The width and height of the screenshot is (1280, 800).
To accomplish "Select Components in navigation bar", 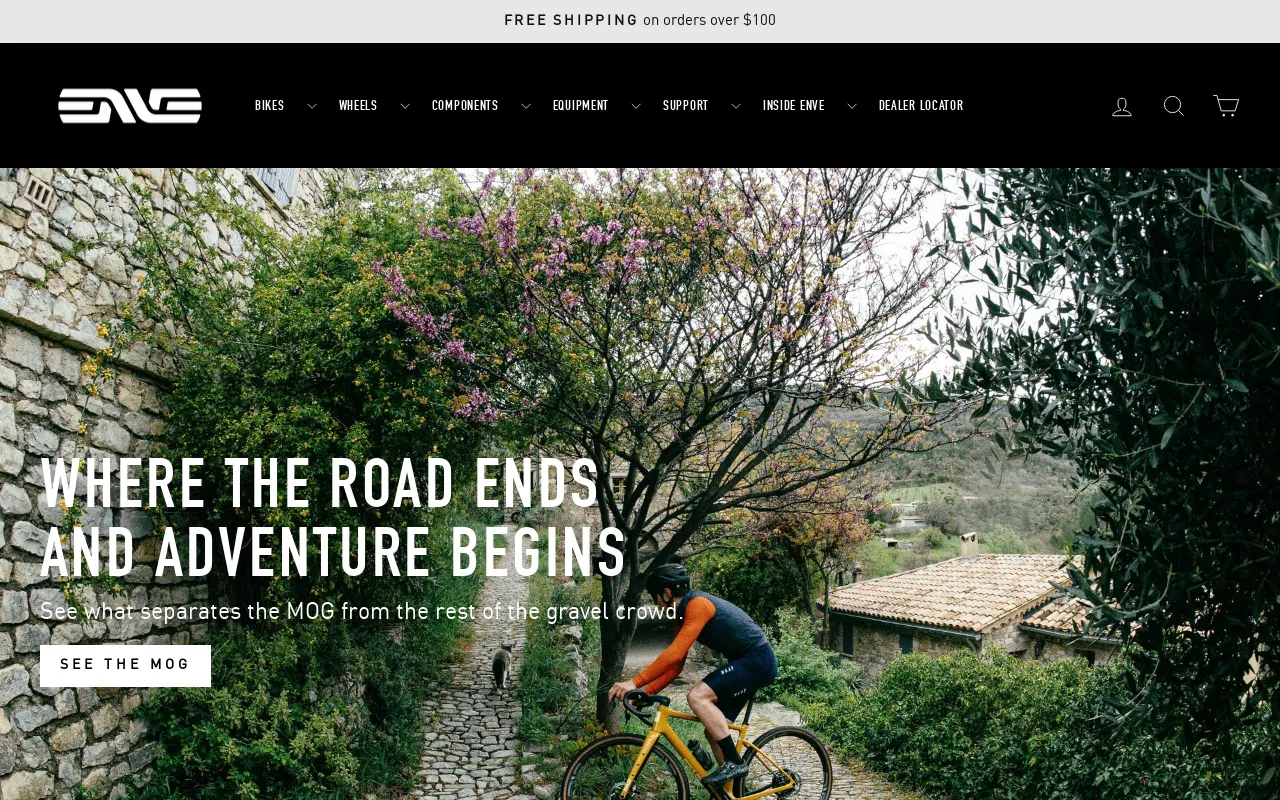I will click(465, 106).
